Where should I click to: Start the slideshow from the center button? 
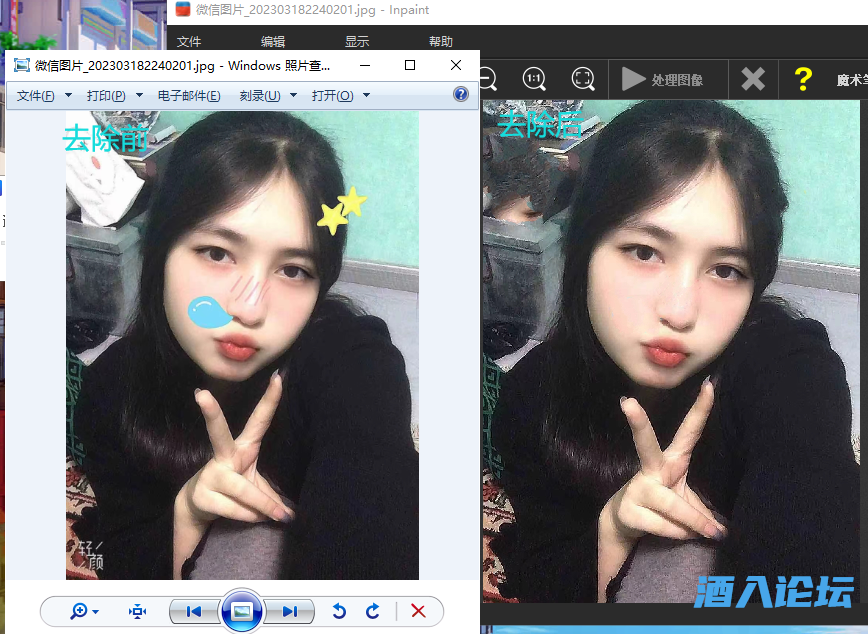coord(242,611)
